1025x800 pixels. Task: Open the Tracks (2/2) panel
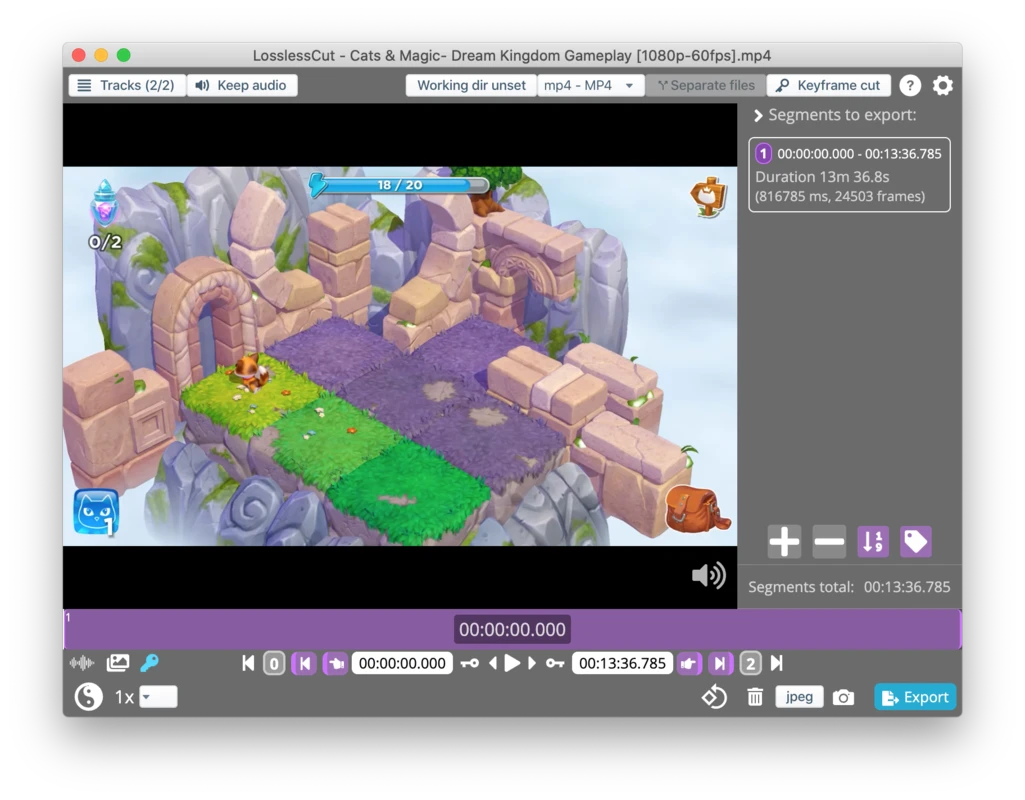coord(127,86)
